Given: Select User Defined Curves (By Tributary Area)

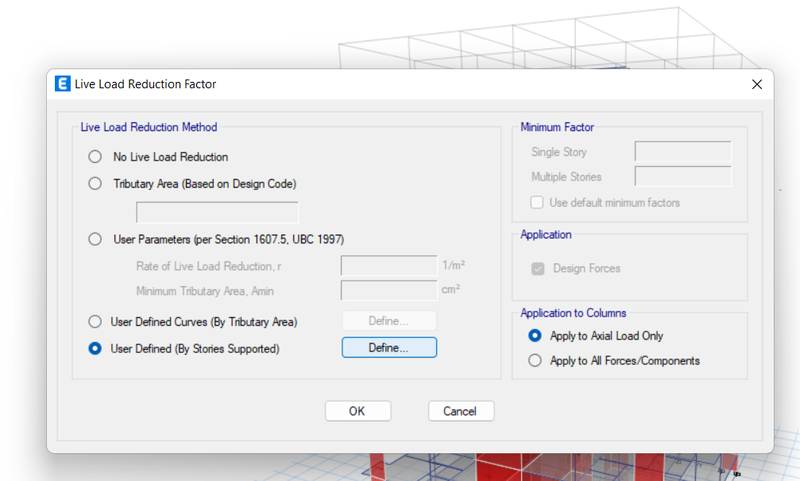Looking at the screenshot, I should (x=95, y=322).
